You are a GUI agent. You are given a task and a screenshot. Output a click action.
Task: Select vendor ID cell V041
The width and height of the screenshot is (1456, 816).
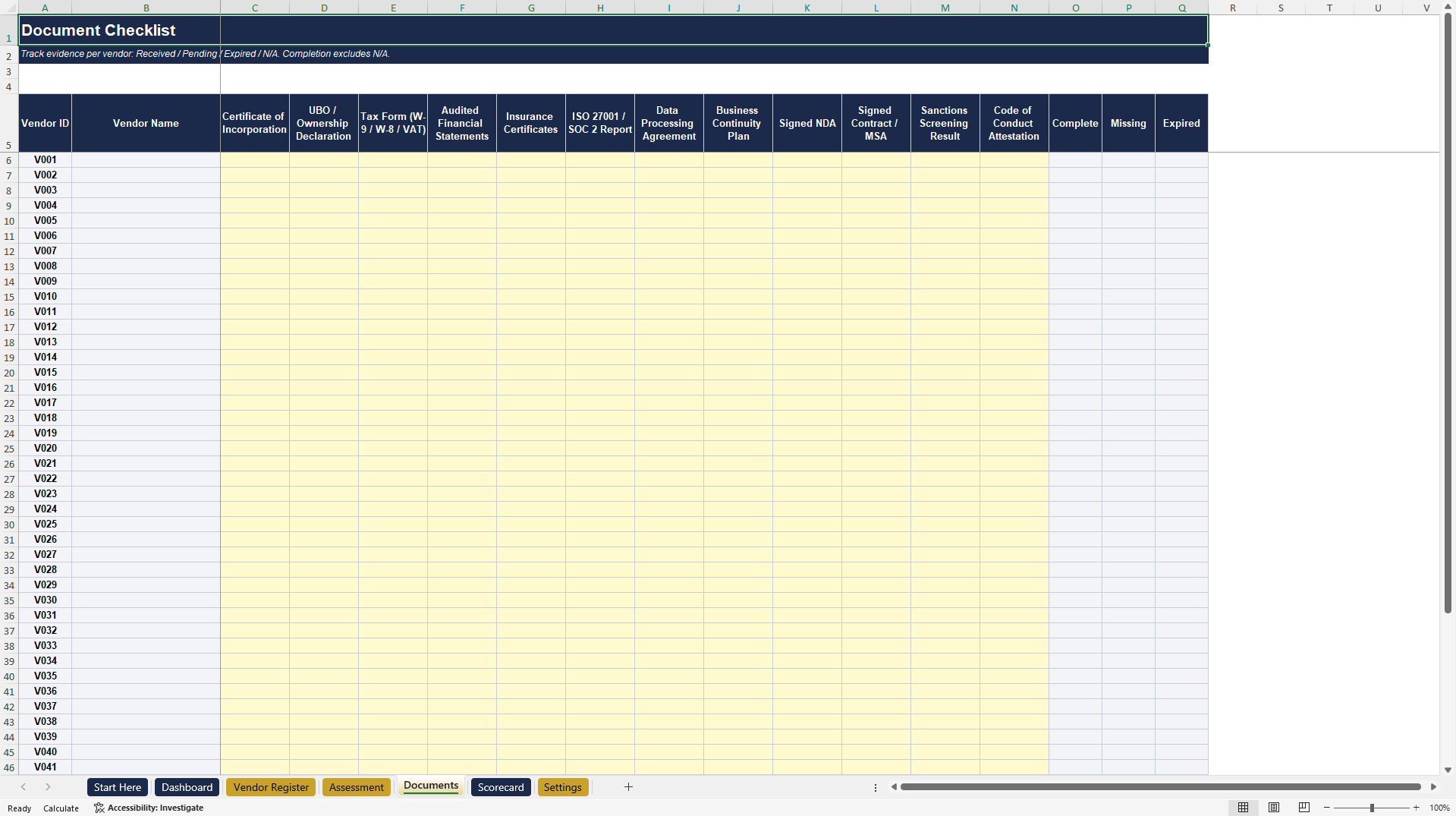pos(46,767)
